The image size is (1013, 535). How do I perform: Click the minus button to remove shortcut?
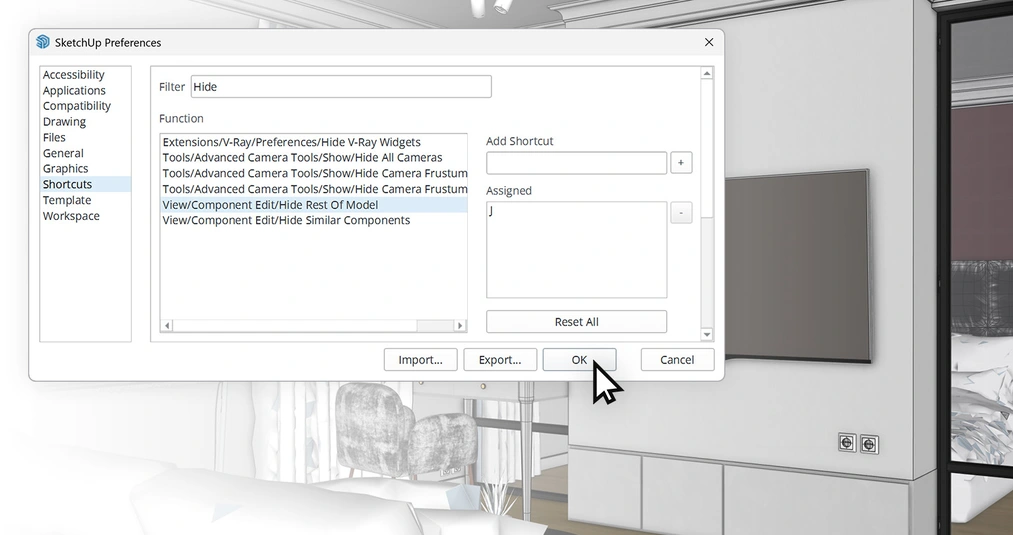[681, 213]
